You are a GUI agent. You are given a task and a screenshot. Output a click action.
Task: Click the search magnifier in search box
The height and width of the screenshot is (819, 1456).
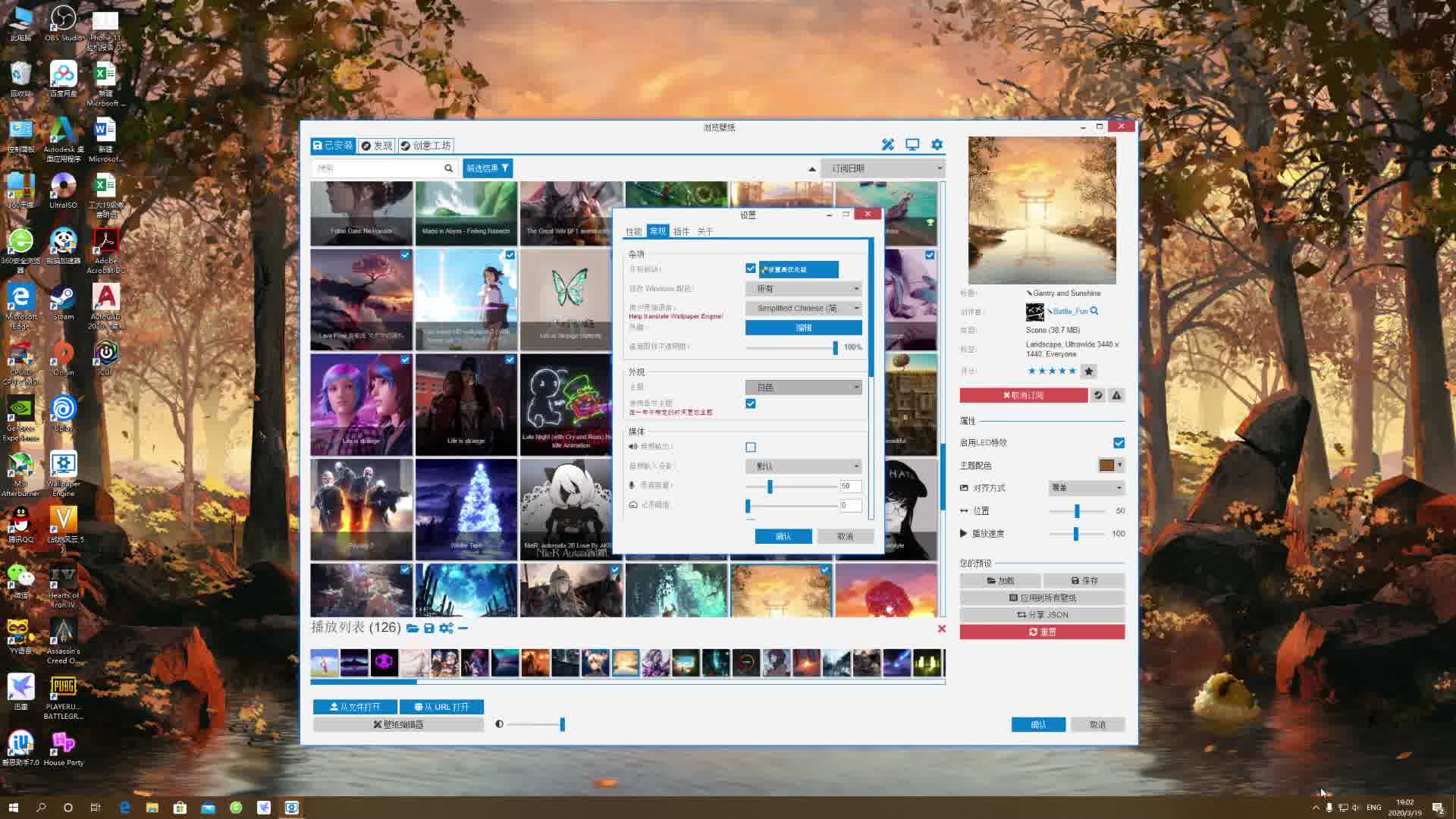(x=448, y=168)
